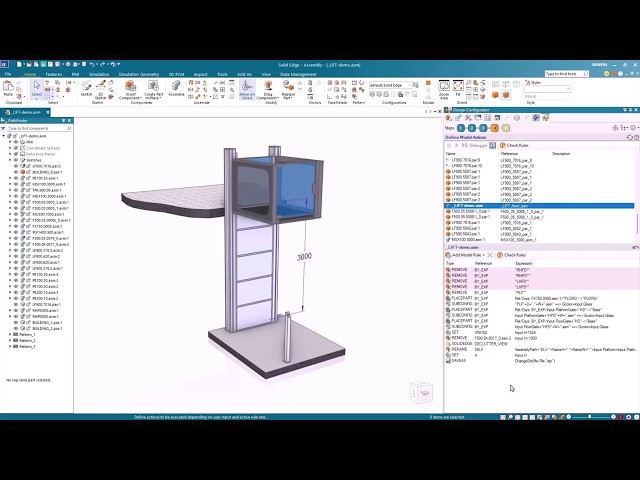Viewport: 640px width, 480px height.
Task: Click the Paste tool in Clipboard group
Action: coord(8,89)
